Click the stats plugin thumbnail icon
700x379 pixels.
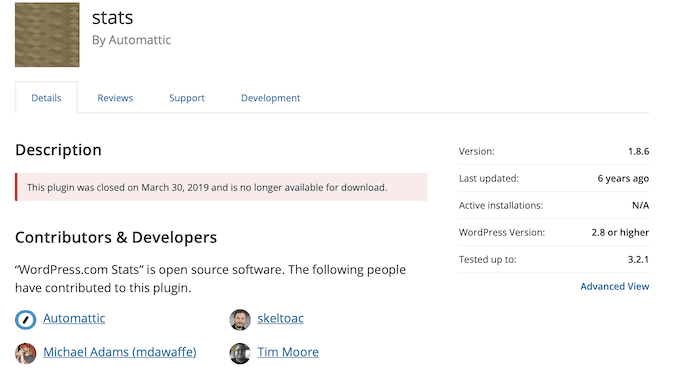[47, 35]
